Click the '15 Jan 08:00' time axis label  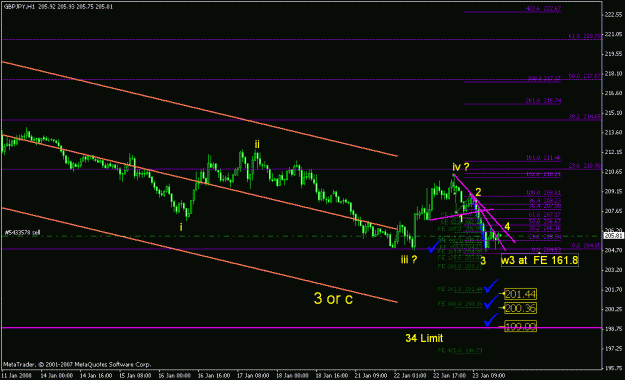(x=135, y=376)
